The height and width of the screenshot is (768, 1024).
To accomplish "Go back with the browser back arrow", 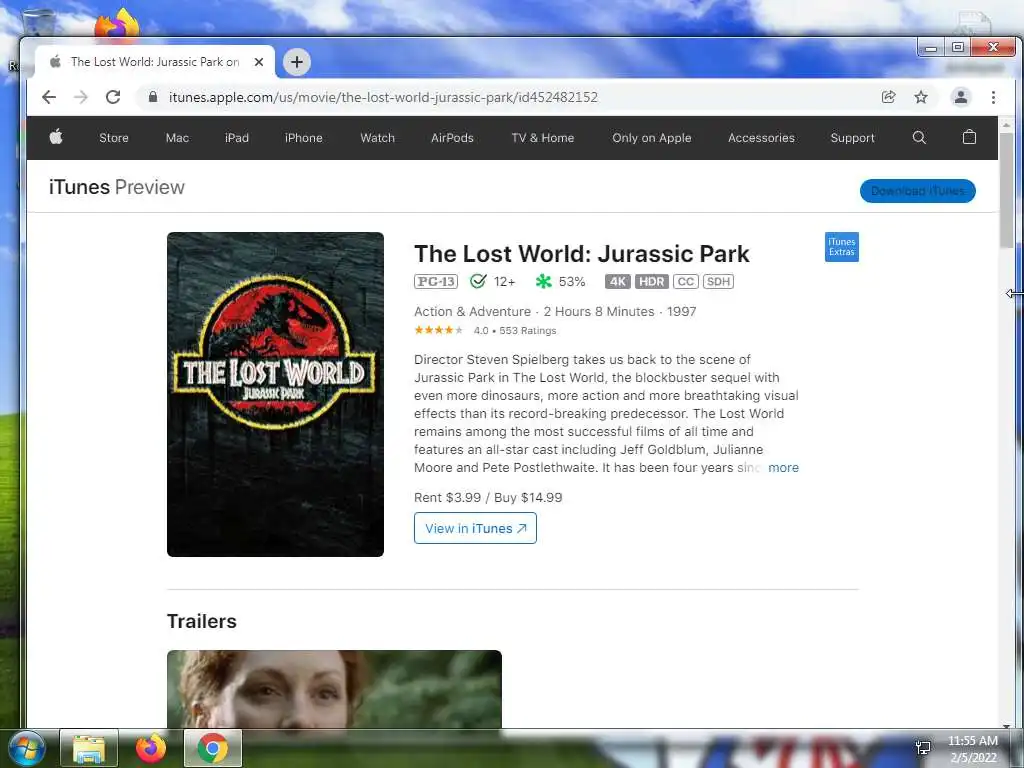I will click(x=49, y=97).
